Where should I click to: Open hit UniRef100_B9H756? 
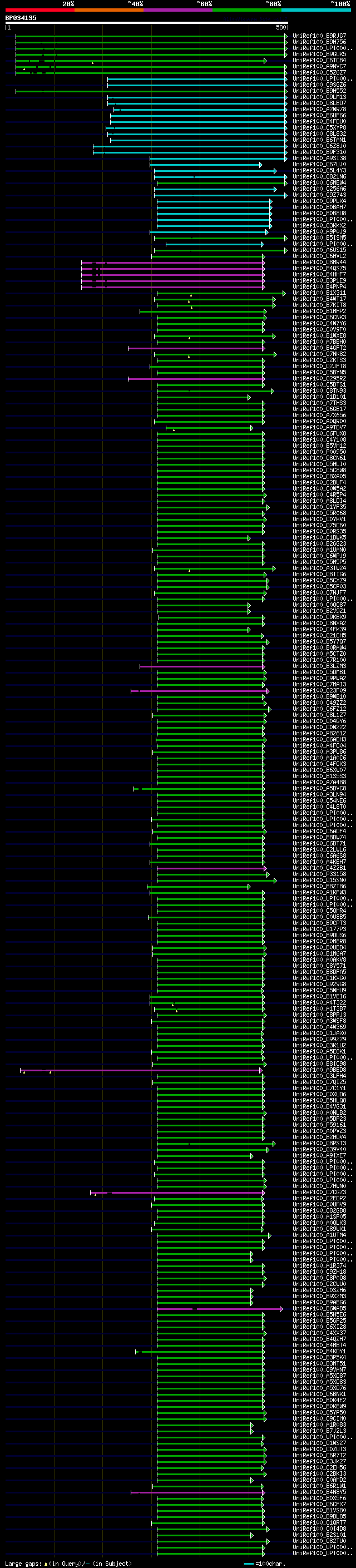coord(319,42)
